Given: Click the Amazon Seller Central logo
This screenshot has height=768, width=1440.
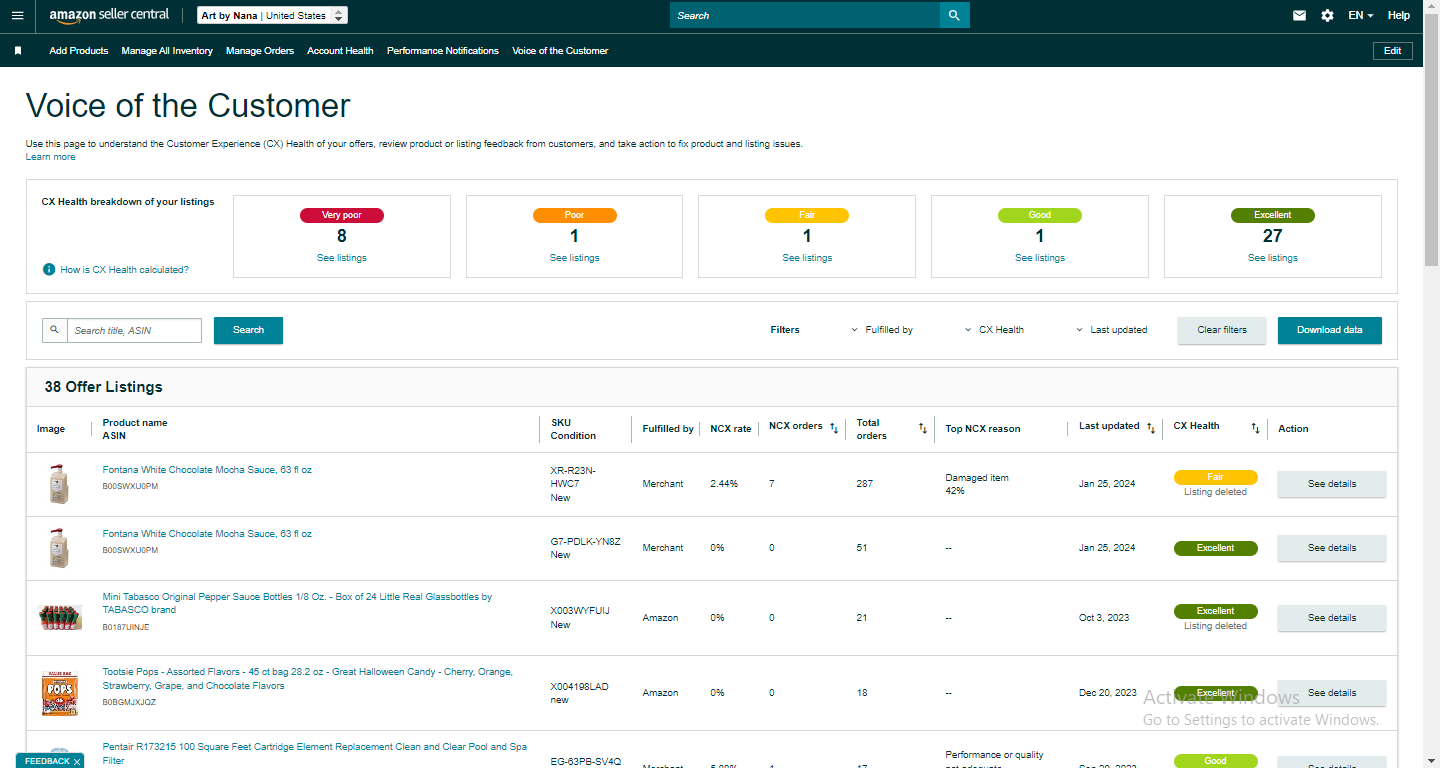Looking at the screenshot, I should [x=110, y=16].
